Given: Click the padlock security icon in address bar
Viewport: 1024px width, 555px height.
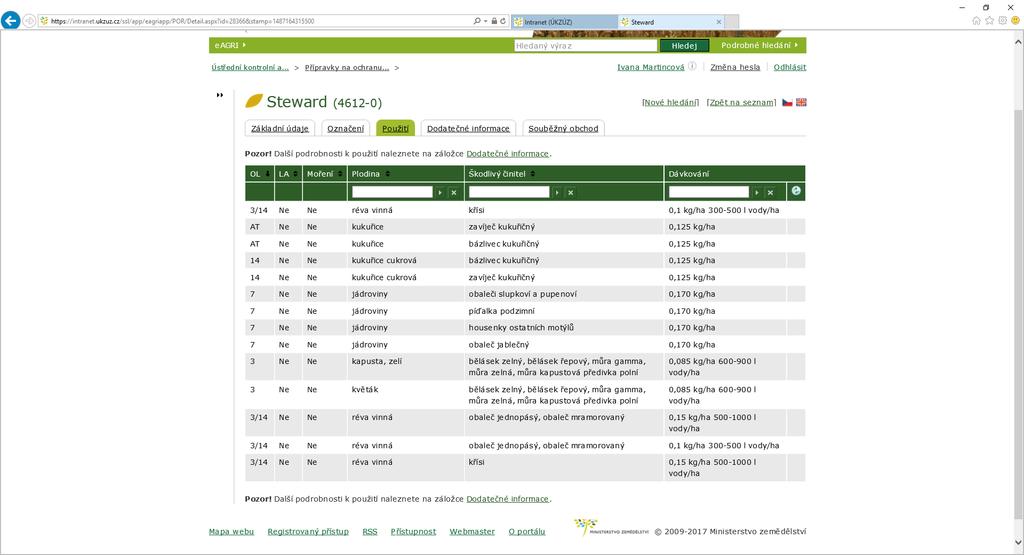Looking at the screenshot, I should 494,21.
